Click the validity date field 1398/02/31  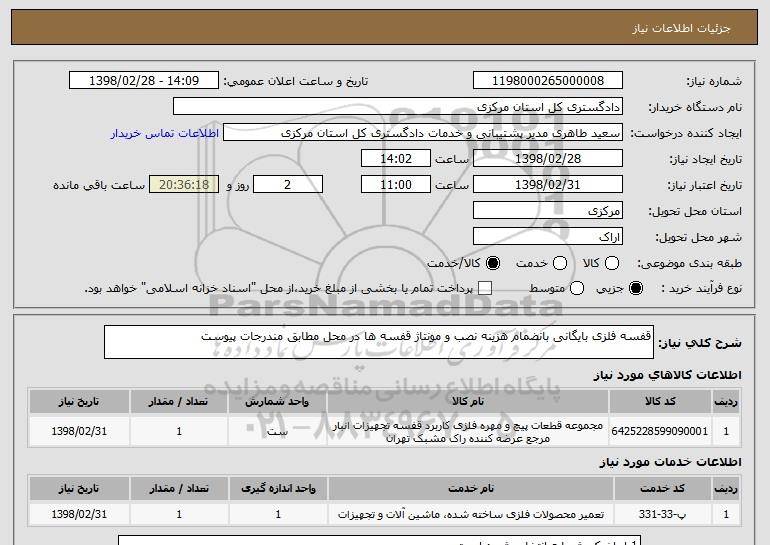pyautogui.click(x=548, y=185)
